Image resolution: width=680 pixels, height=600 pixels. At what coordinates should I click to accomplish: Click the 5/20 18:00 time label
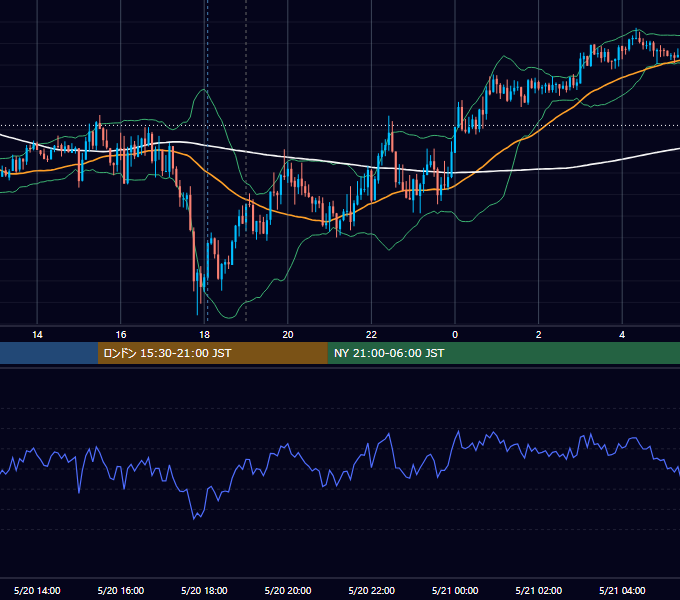click(x=204, y=590)
